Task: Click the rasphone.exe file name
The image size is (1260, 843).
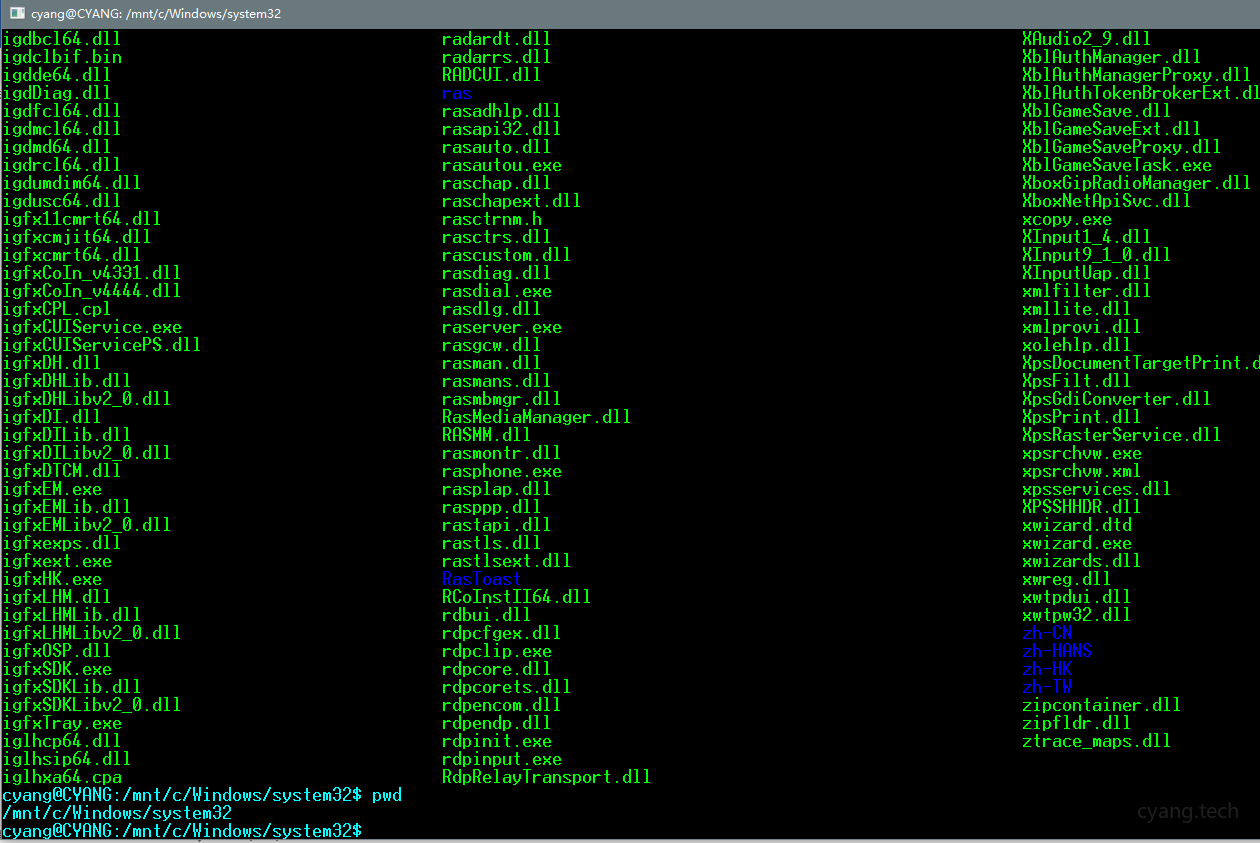Action: (501, 471)
